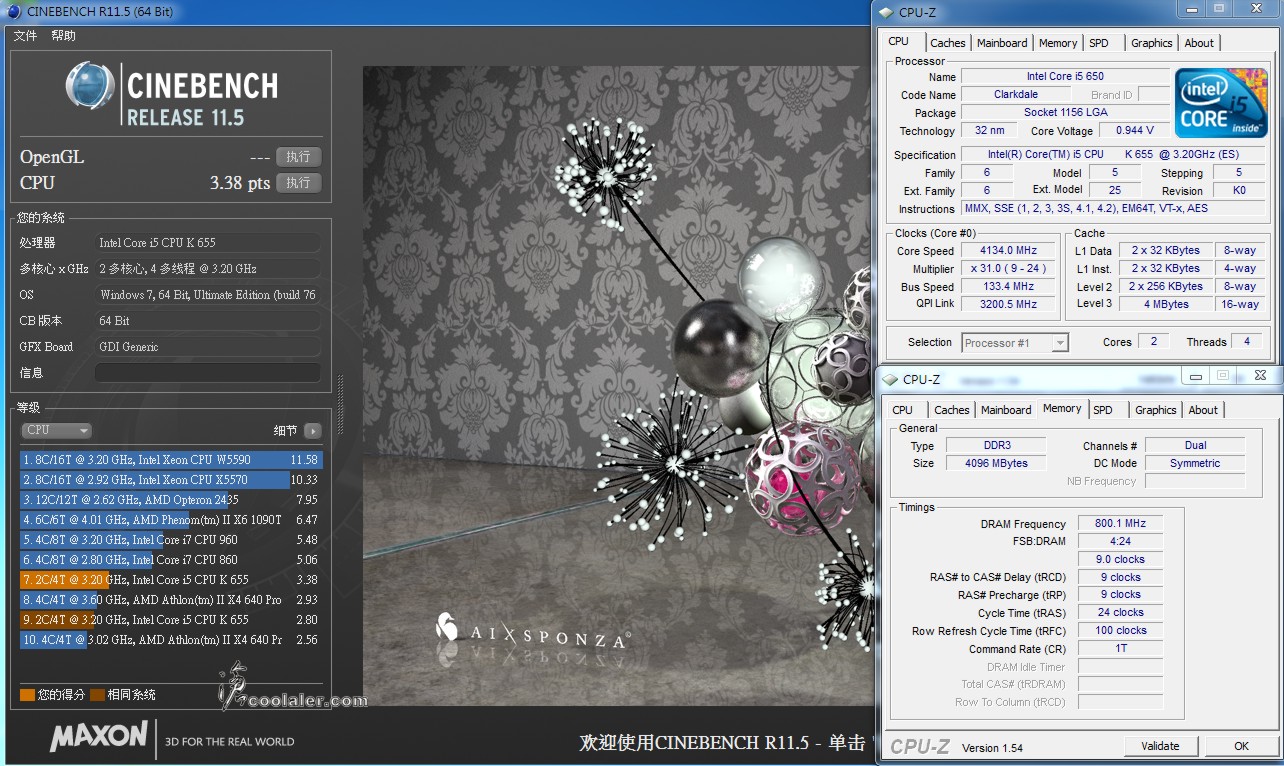The height and width of the screenshot is (766, 1284).
Task: Click the 处理器 field showing Intel Core i5 CPU K 655
Action: pyautogui.click(x=207, y=243)
